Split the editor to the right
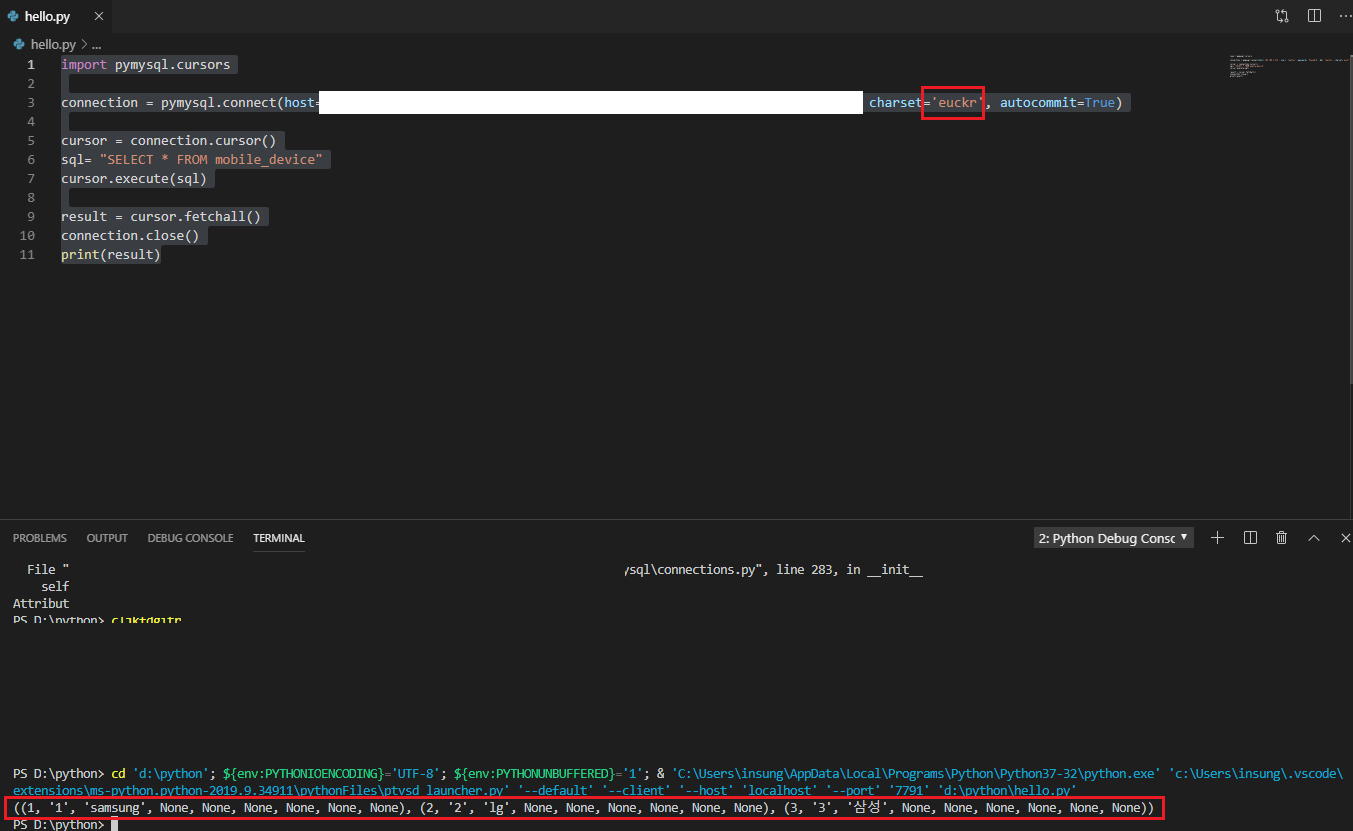This screenshot has height=831, width=1353. [1314, 16]
